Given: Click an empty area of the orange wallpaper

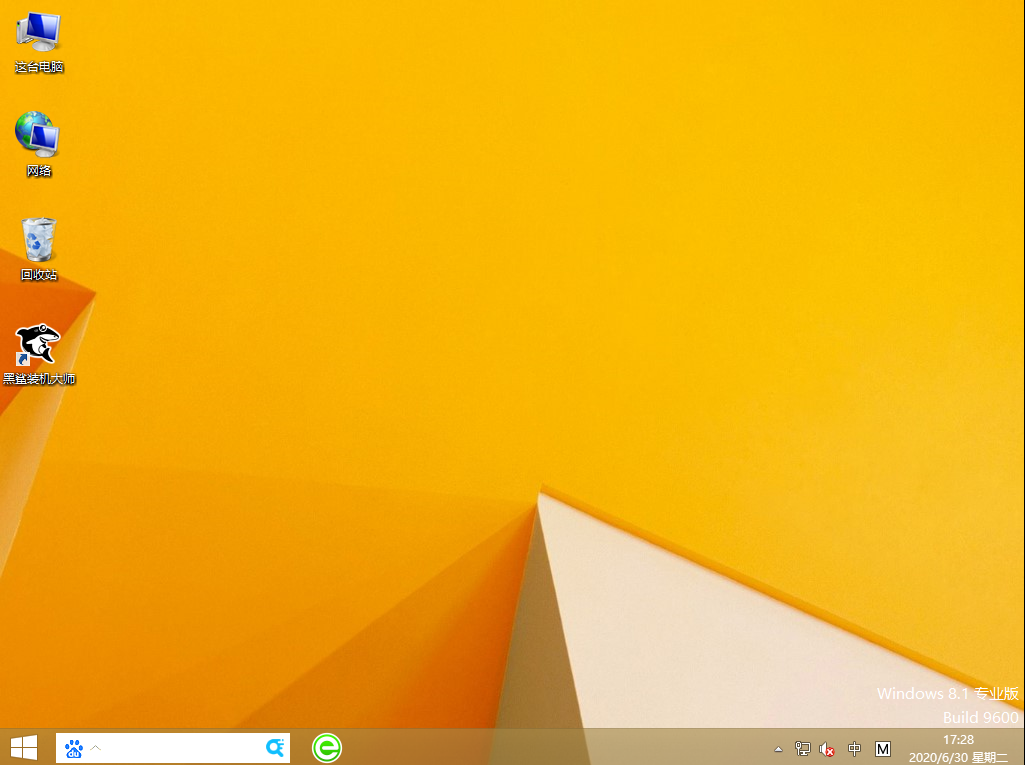Looking at the screenshot, I should point(500,300).
